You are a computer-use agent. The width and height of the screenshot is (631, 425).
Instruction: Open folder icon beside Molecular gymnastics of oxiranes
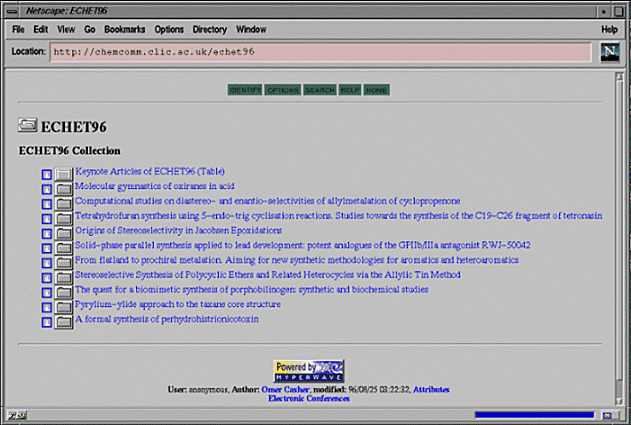64,189
